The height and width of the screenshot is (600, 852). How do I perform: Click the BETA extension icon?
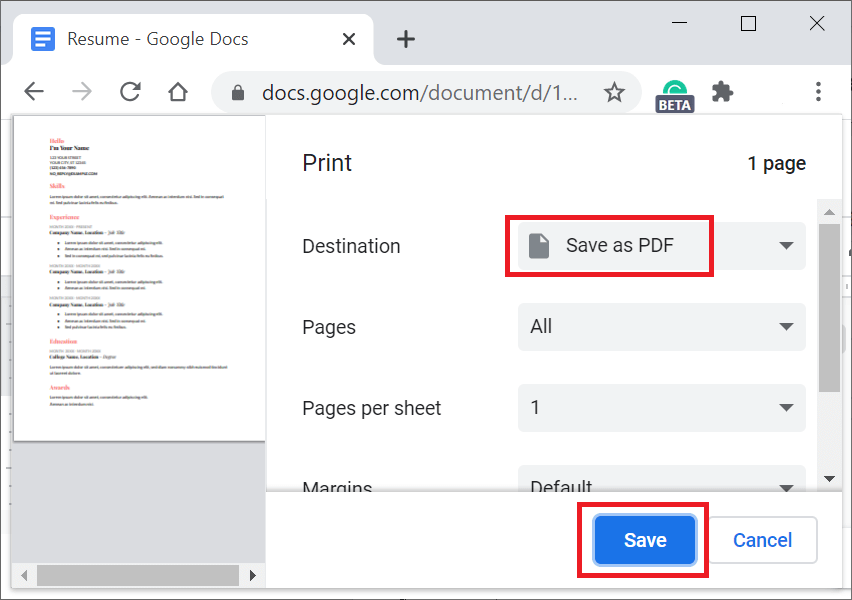pyautogui.click(x=674, y=91)
